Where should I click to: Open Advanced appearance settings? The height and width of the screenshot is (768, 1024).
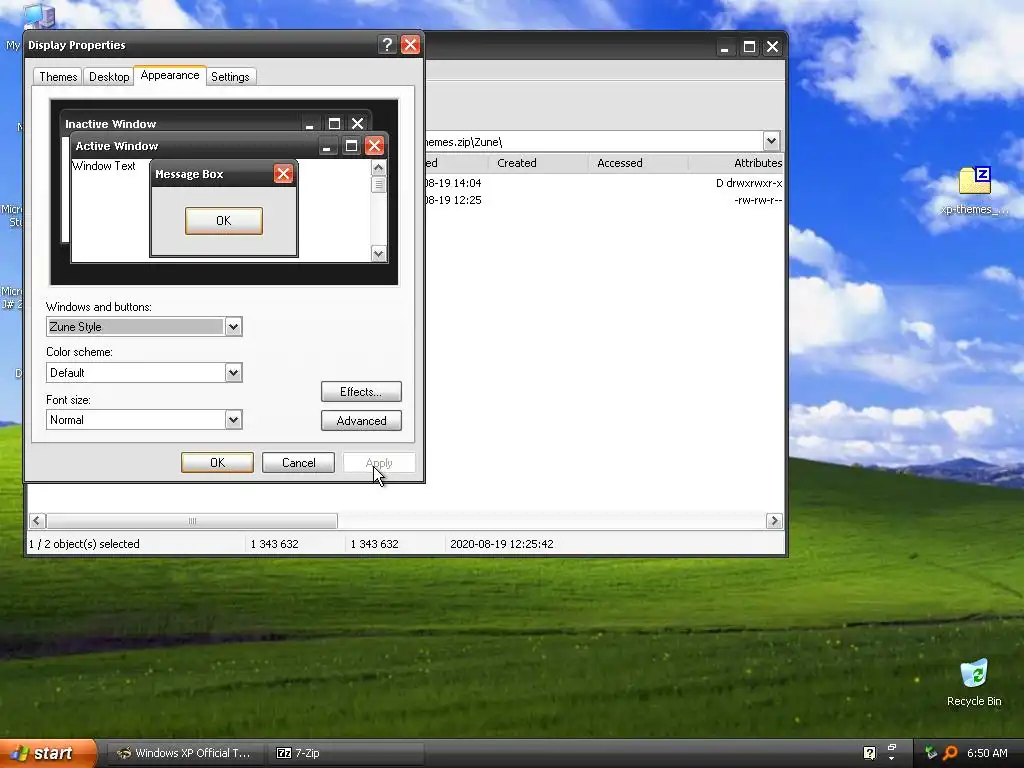coord(361,421)
